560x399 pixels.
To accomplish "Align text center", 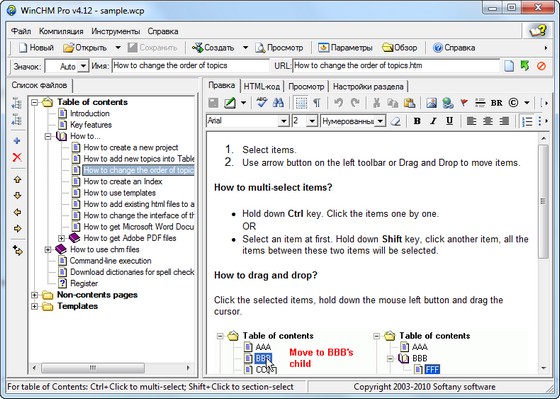I will pyautogui.click(x=488, y=121).
